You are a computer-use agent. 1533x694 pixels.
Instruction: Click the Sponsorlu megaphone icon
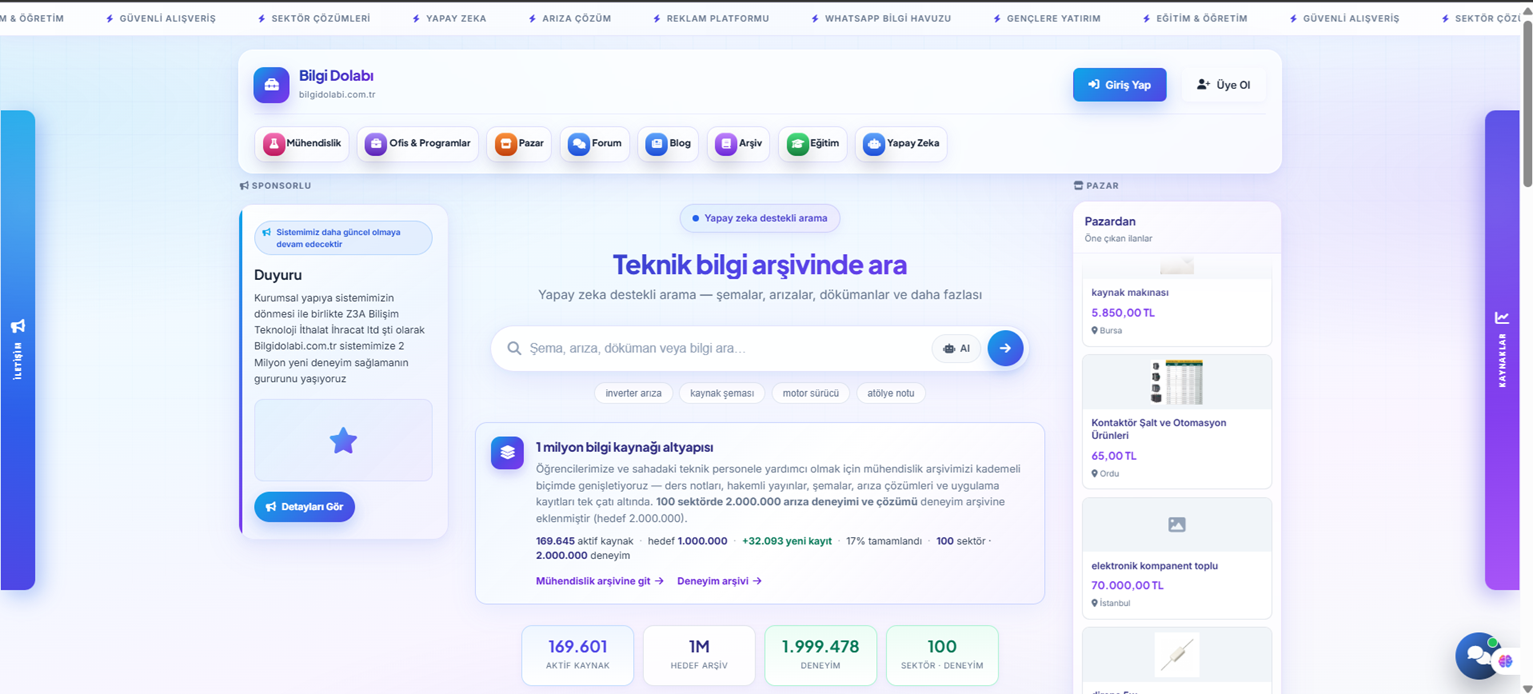click(x=244, y=186)
